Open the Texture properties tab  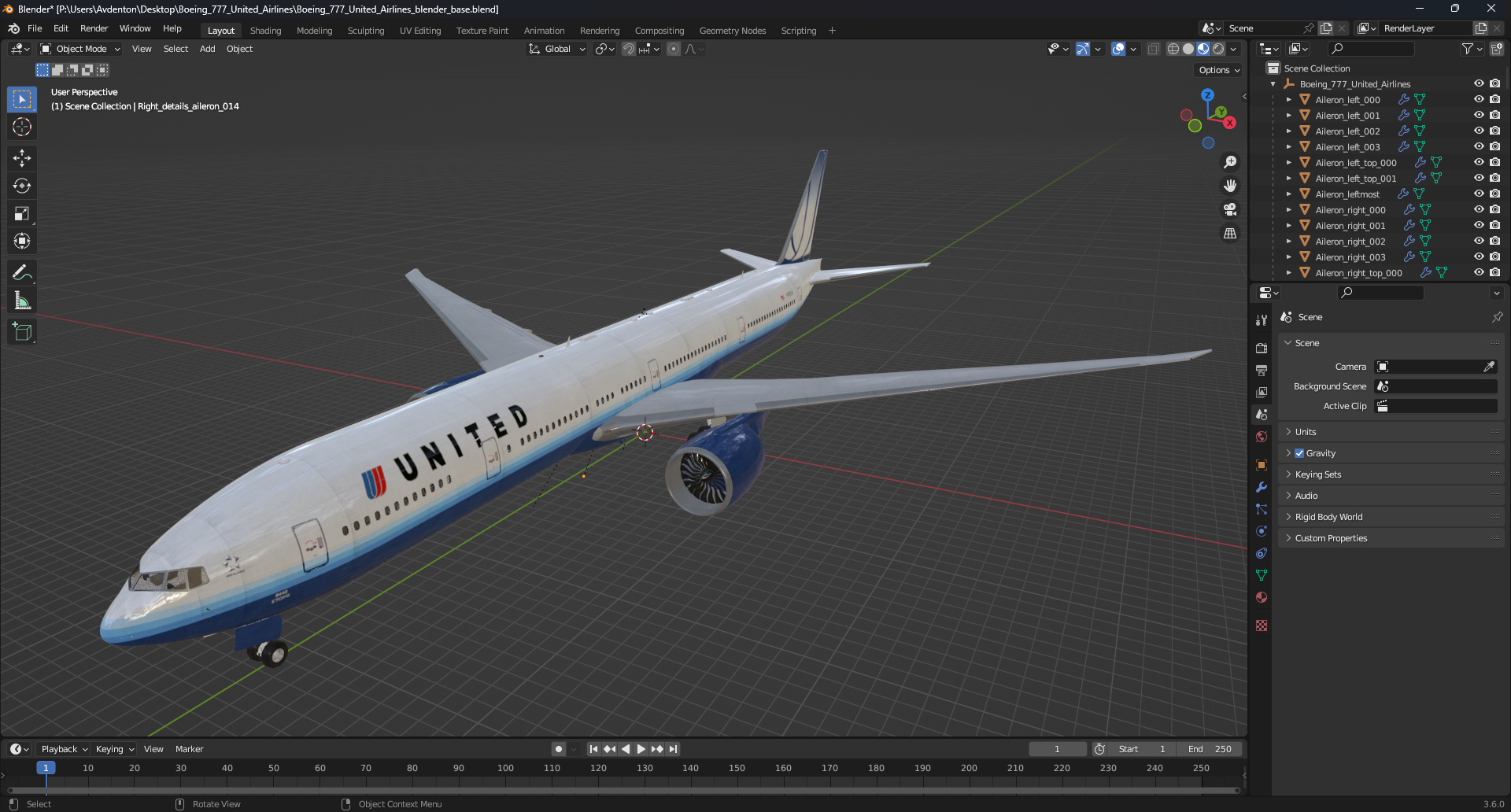point(1262,626)
